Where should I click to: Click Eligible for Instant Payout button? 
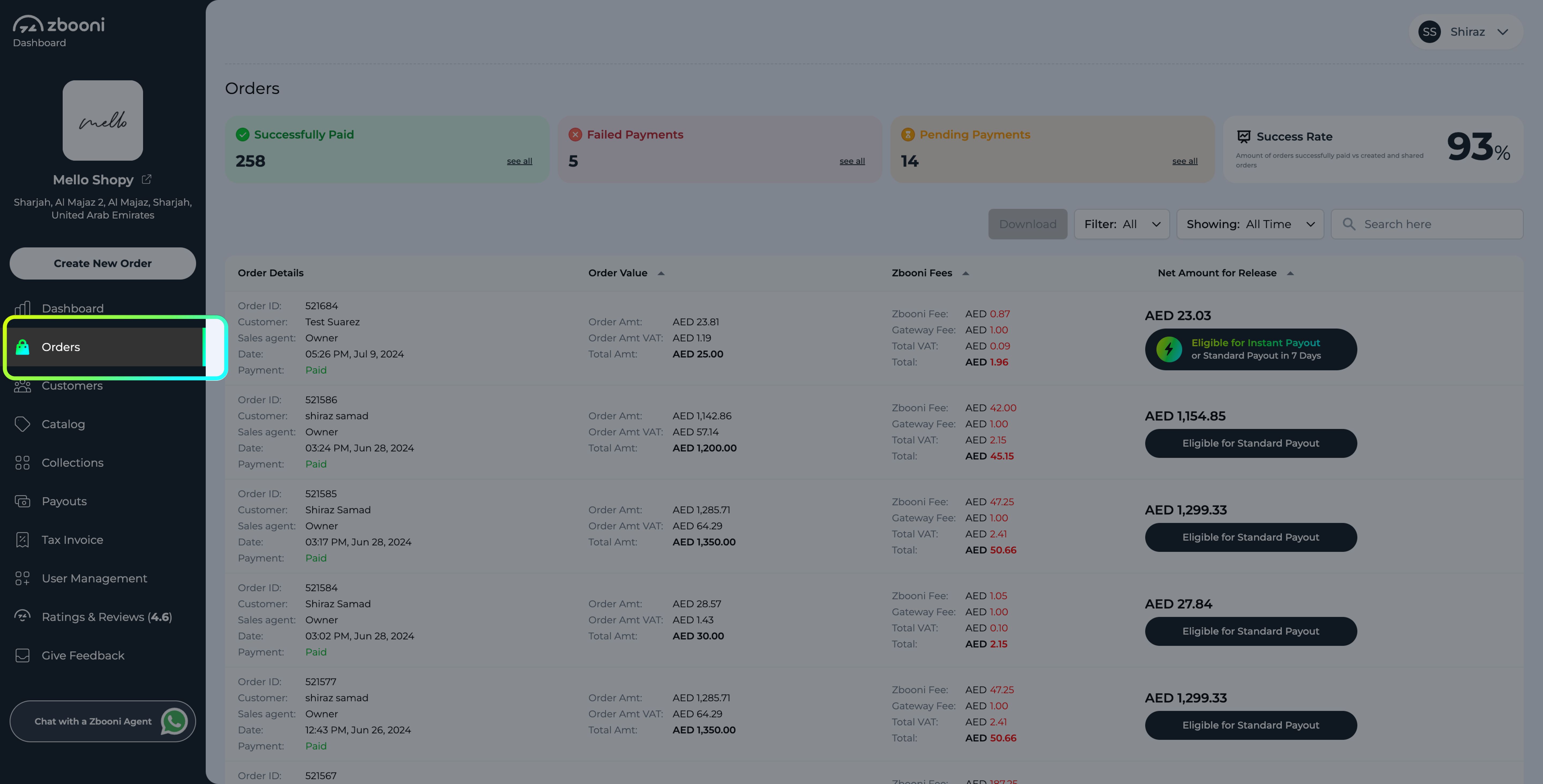pos(1251,349)
